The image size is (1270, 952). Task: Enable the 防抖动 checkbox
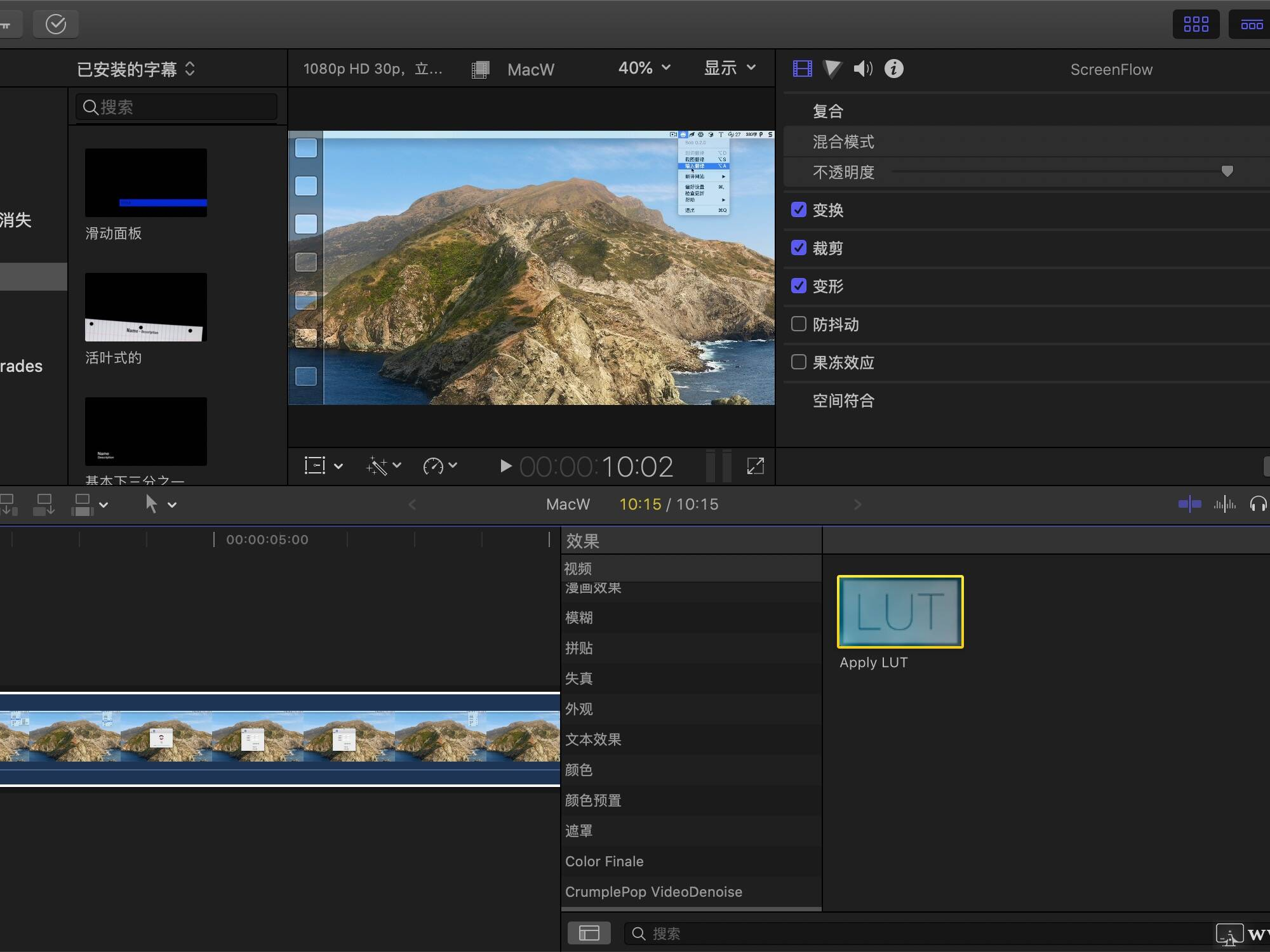(798, 324)
